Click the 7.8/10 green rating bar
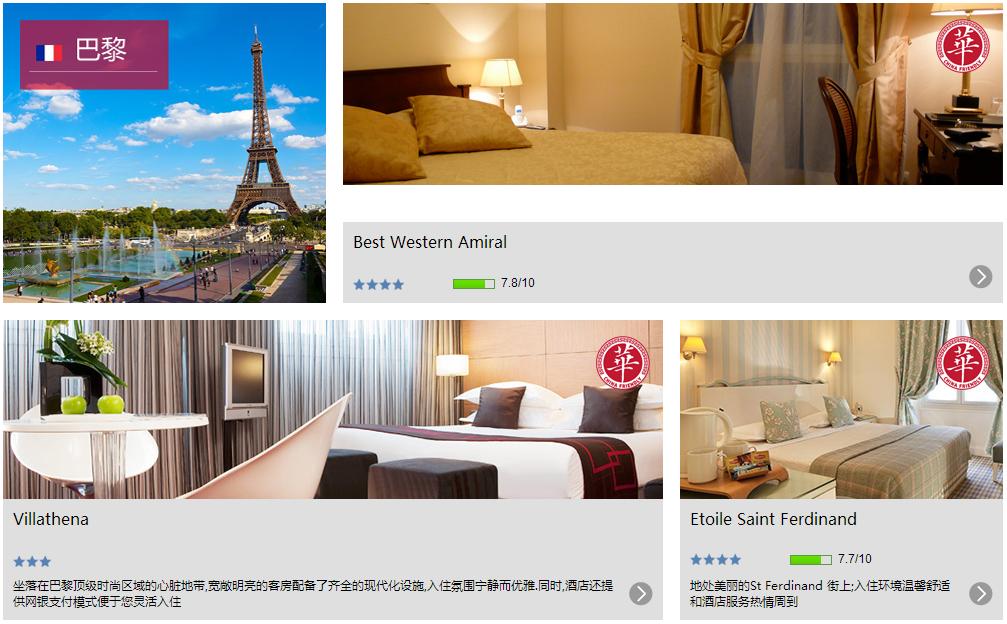1007x624 pixels. (x=473, y=284)
